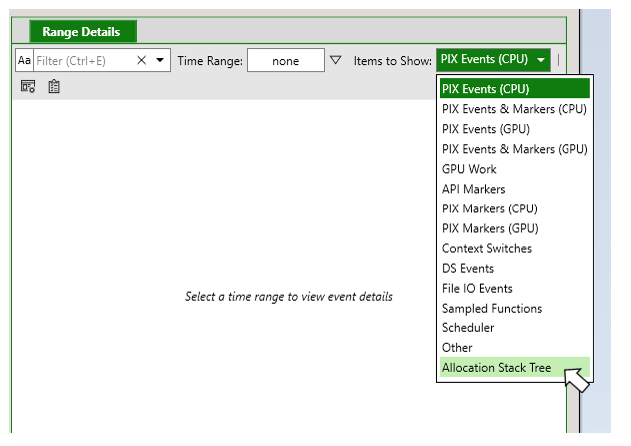631x446 pixels.
Task: Choose File IO Events entry
Action: tap(515, 288)
